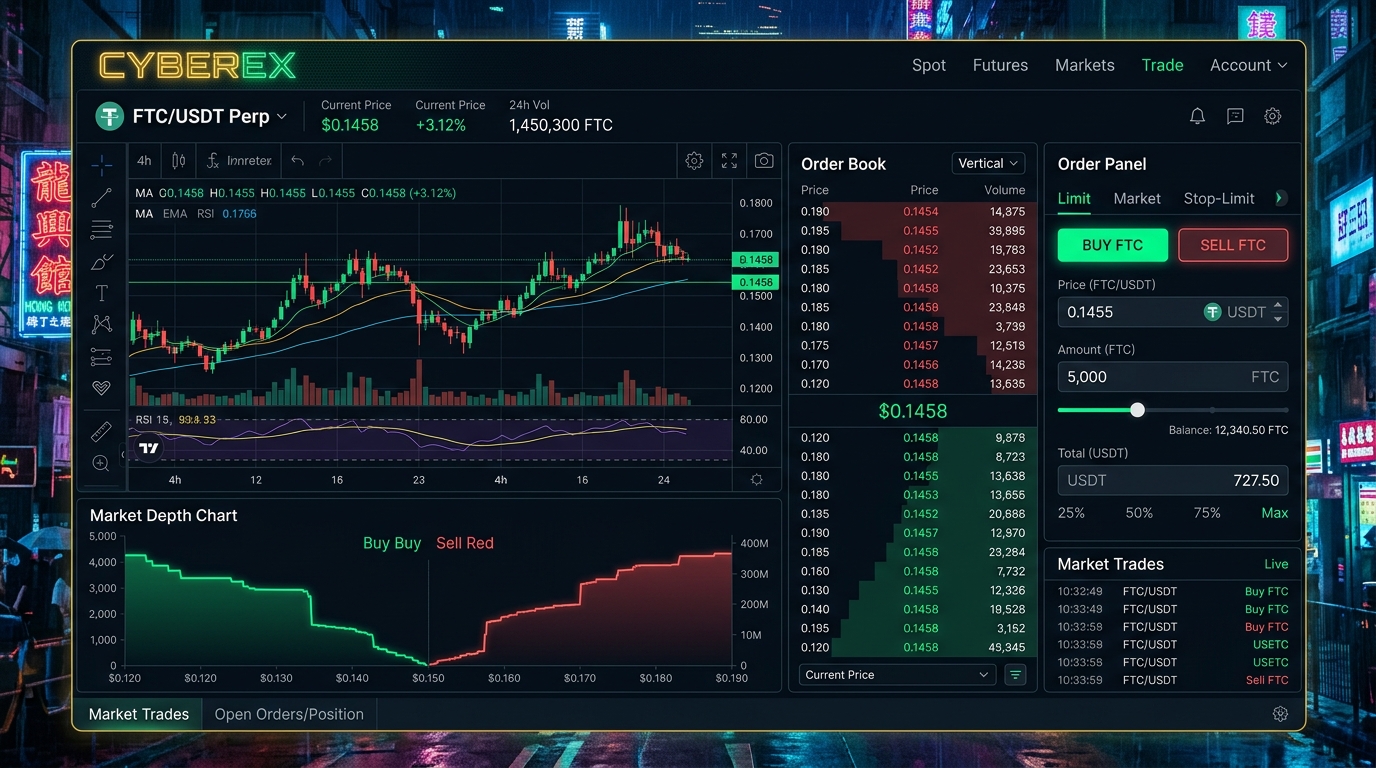Change the candlestick chart type
The height and width of the screenshot is (768, 1376).
179,160
